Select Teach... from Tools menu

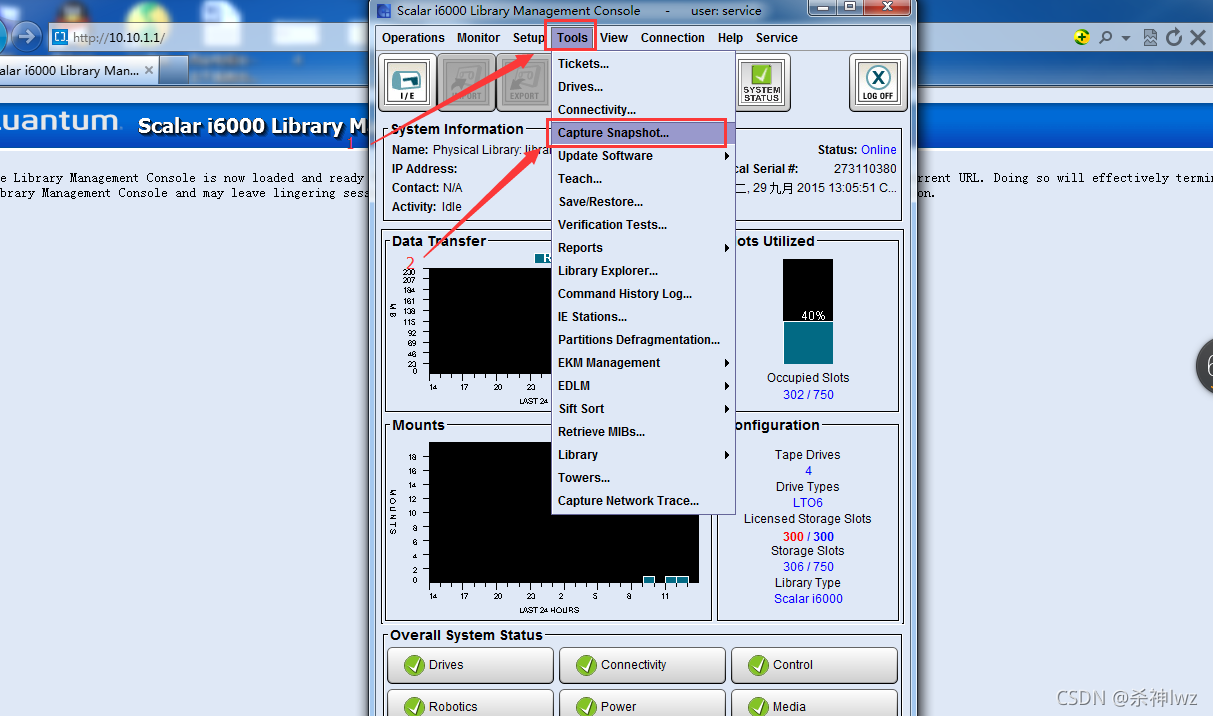point(643,179)
